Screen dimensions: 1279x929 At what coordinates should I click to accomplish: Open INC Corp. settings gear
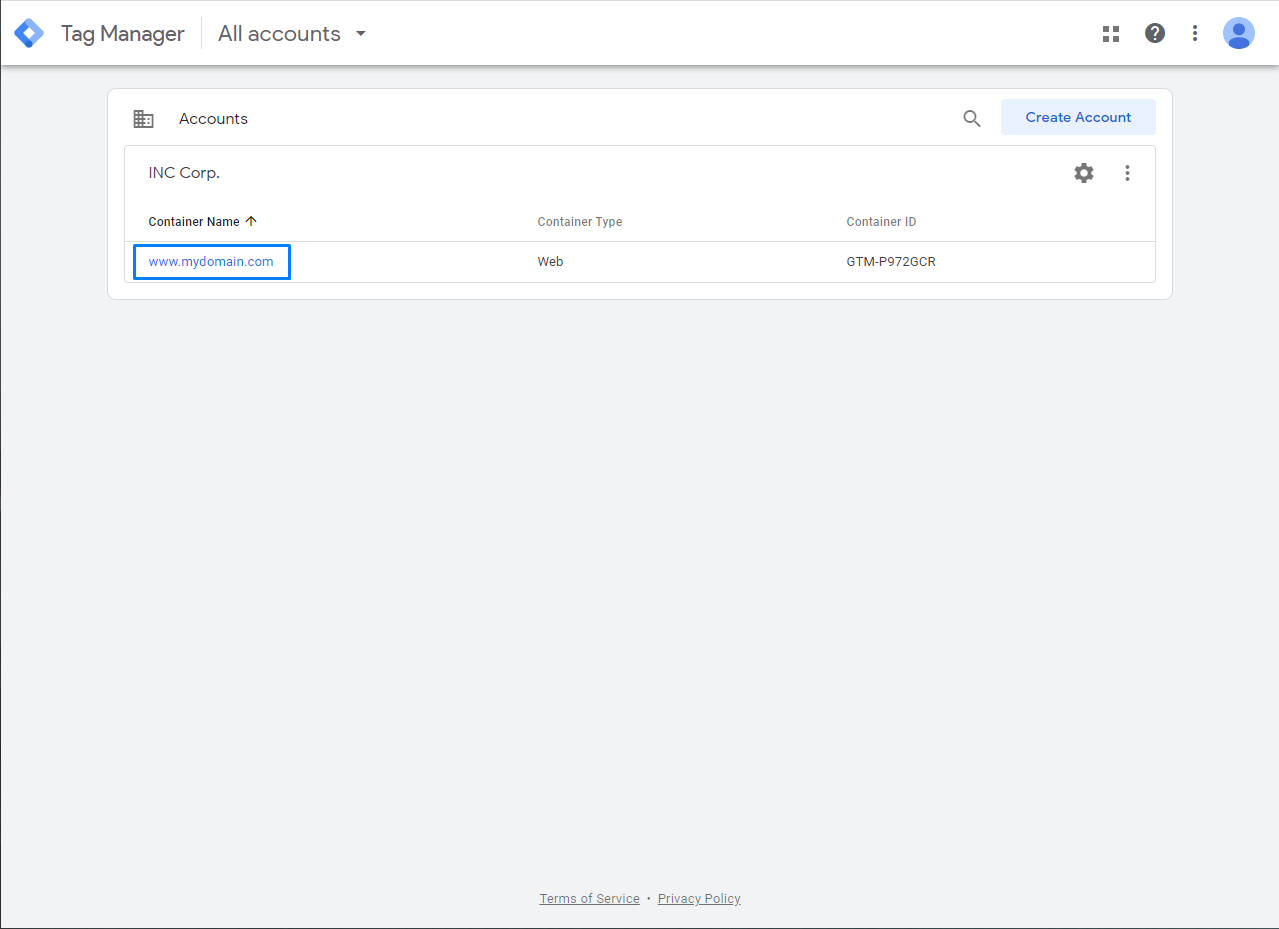pos(1084,173)
